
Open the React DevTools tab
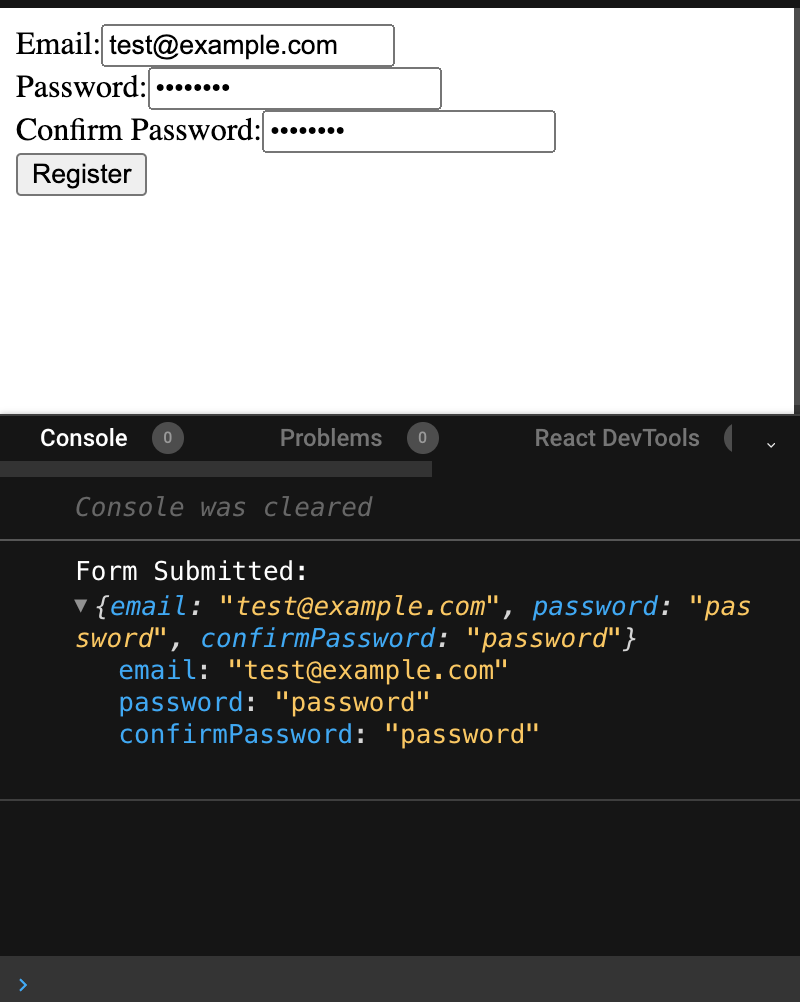[617, 438]
